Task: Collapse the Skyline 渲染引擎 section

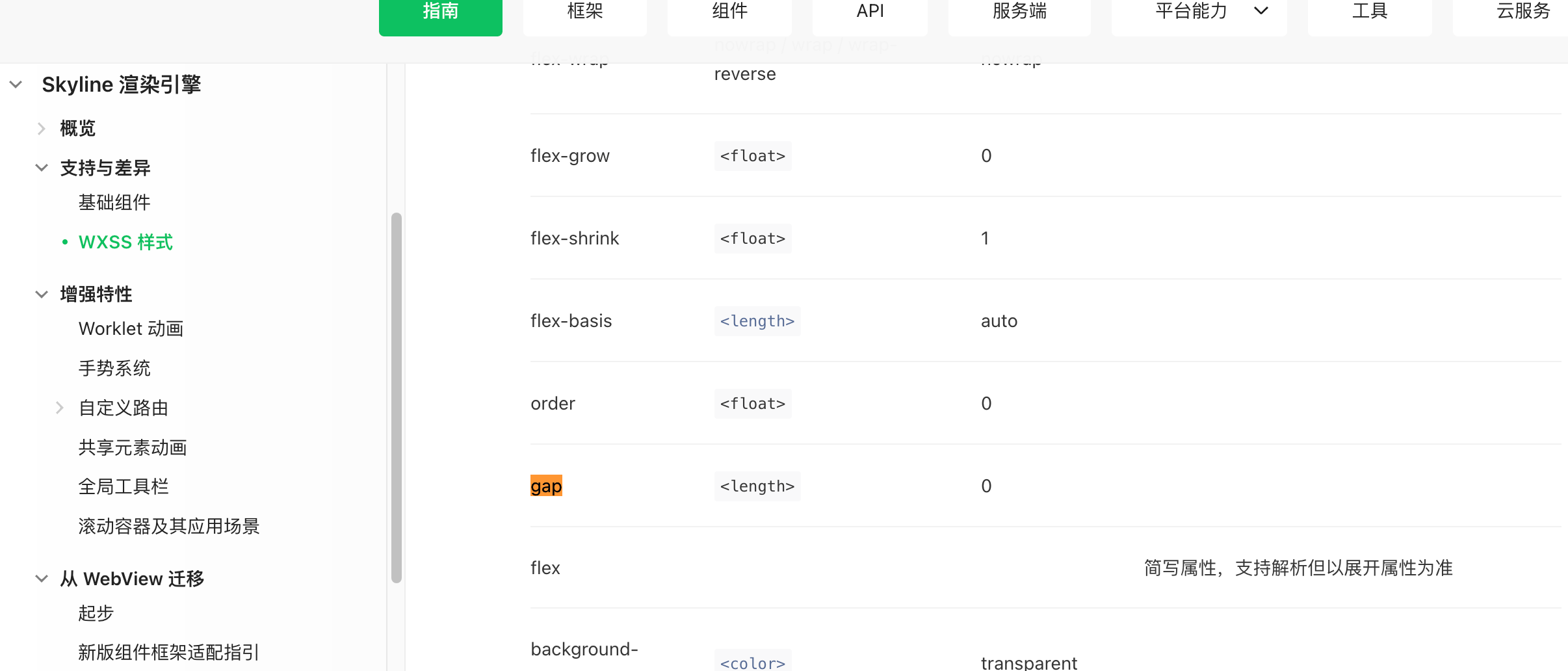Action: [16, 85]
